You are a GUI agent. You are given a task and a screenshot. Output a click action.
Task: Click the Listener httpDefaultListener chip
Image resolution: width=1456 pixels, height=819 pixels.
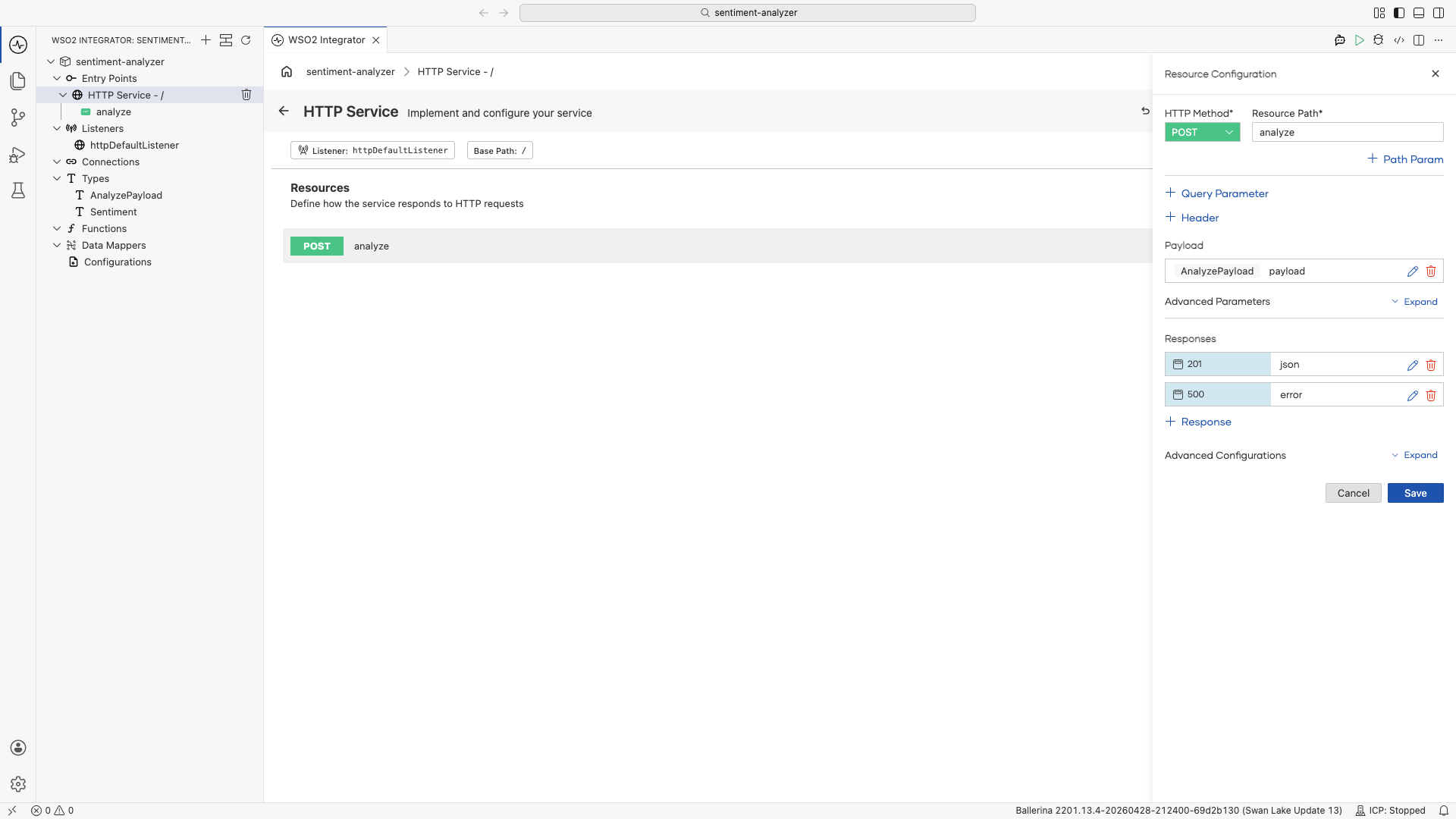(372, 150)
